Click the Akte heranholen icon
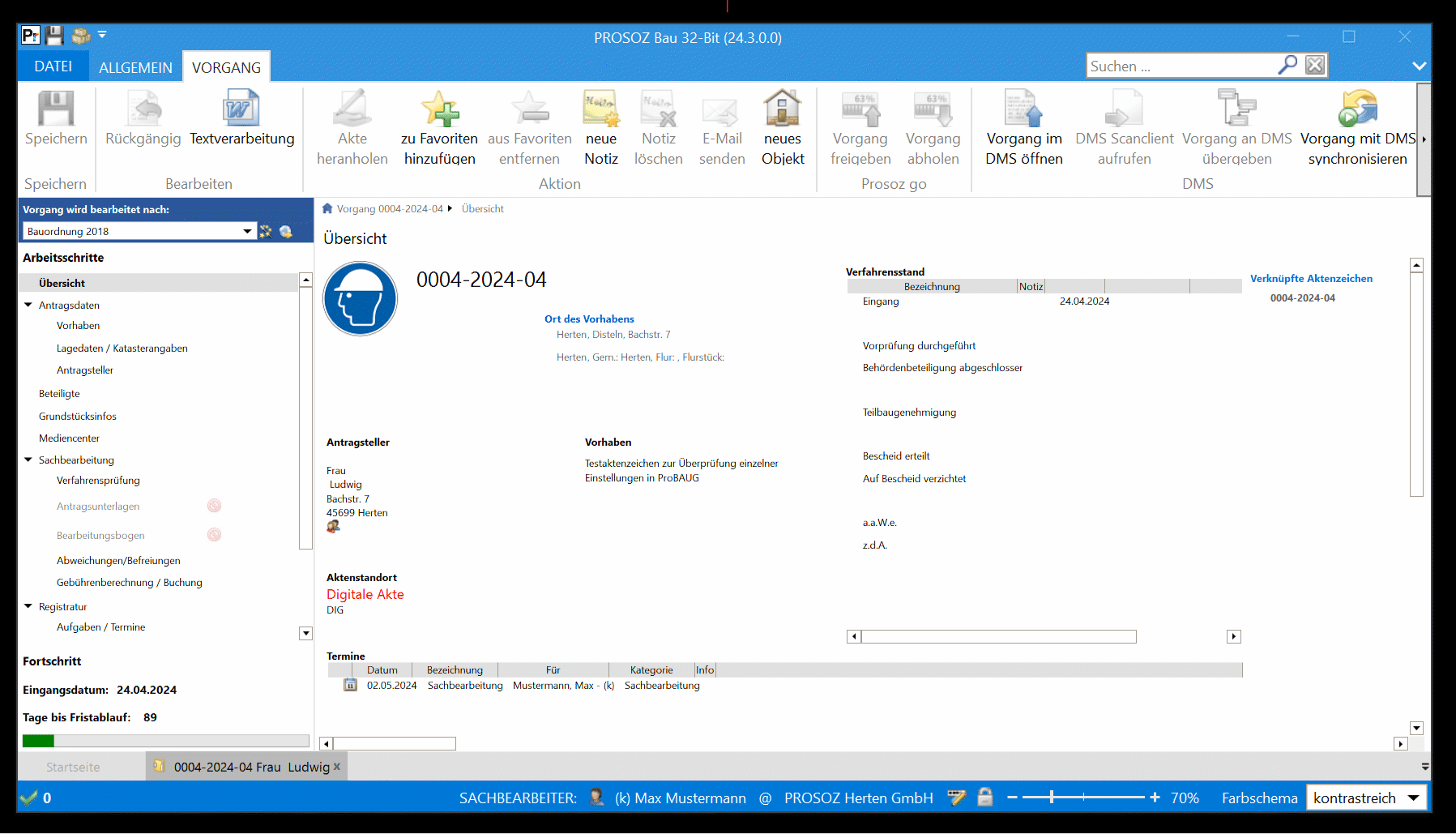Viewport: 1456px width, 834px height. [x=352, y=109]
